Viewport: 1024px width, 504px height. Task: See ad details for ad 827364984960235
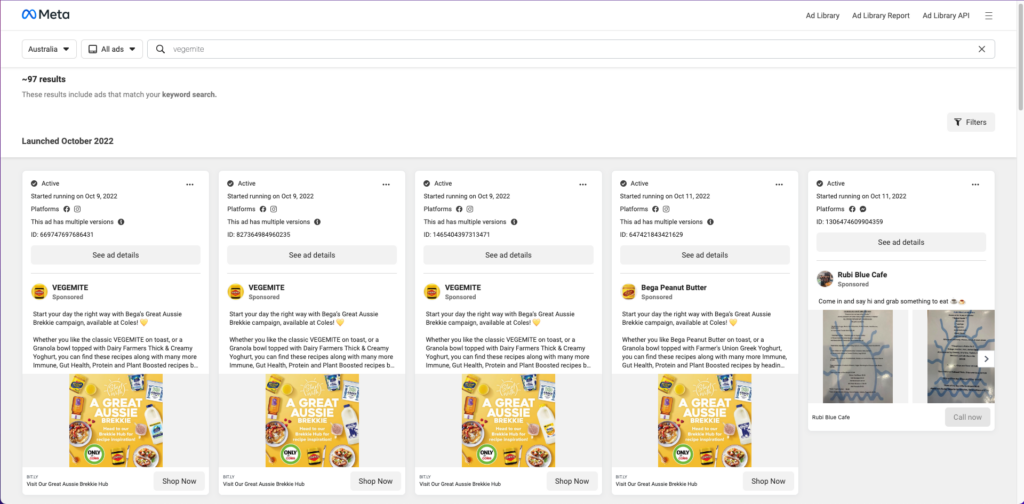(x=312, y=255)
